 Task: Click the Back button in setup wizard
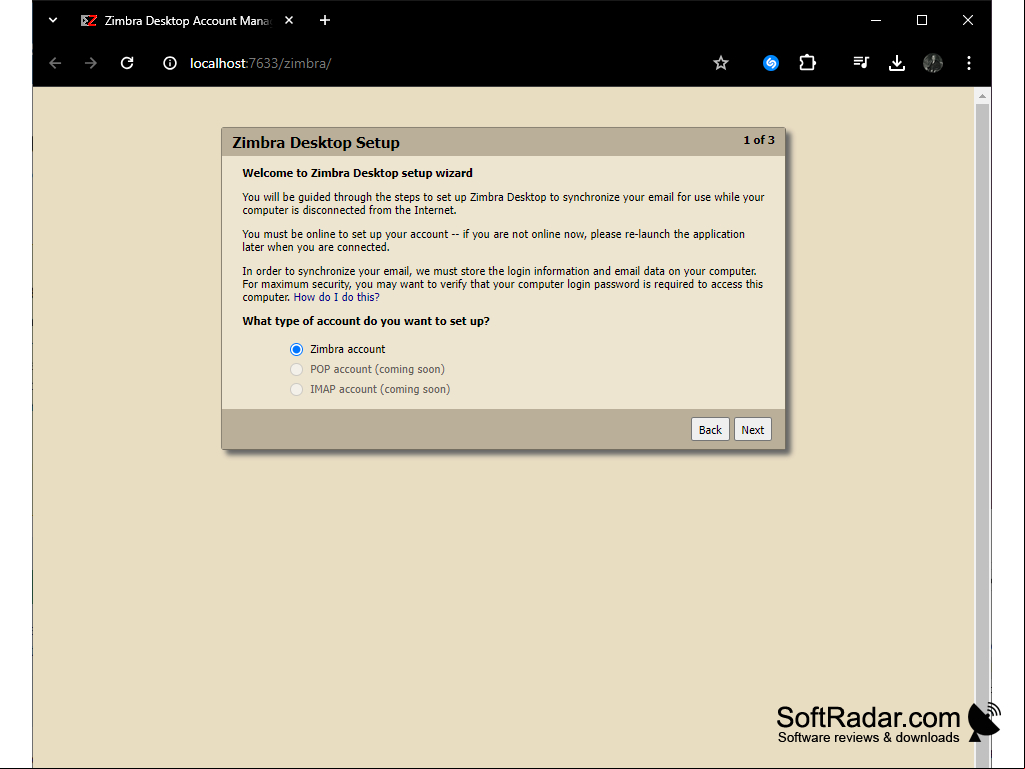710,430
